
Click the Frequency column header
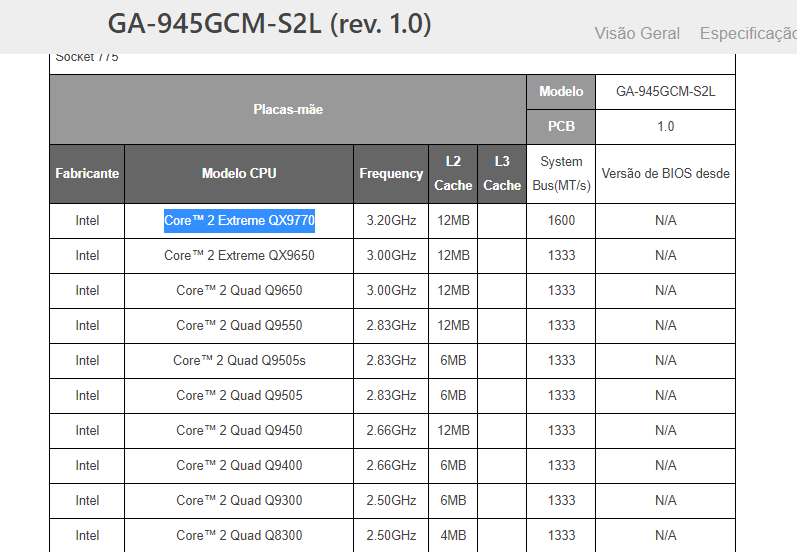tap(391, 174)
